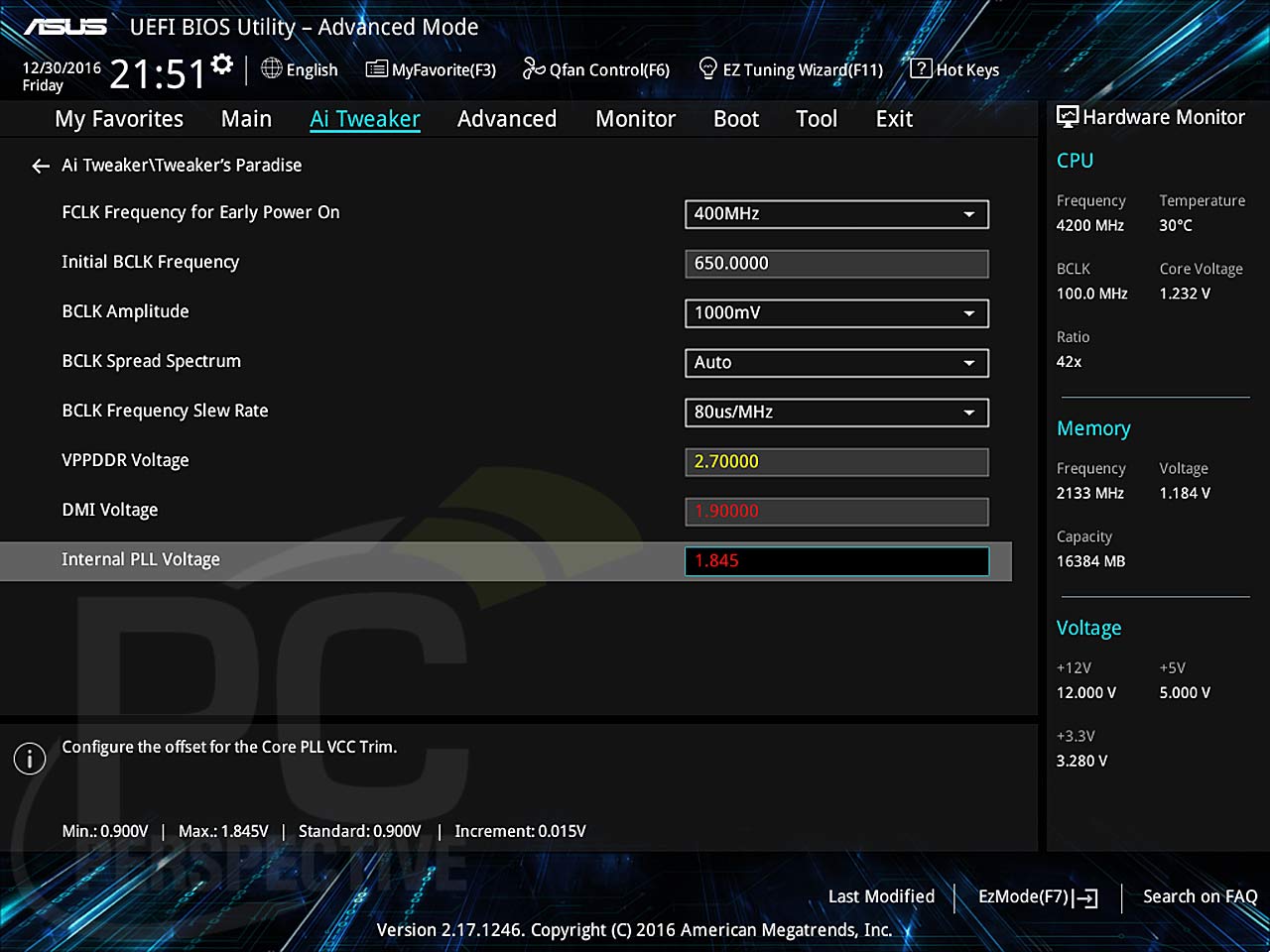The height and width of the screenshot is (952, 1270).
Task: Click the Hardware Monitor panel icon
Action: (1067, 116)
